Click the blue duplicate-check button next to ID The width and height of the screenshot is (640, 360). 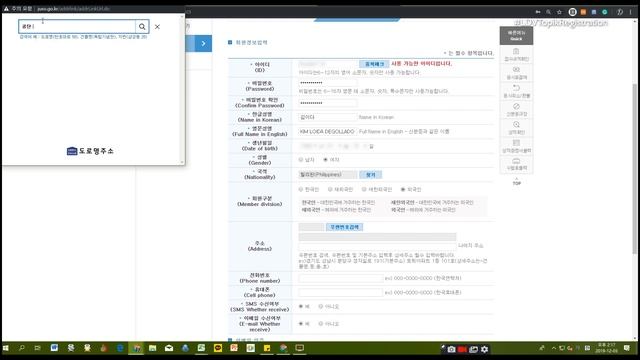point(374,64)
